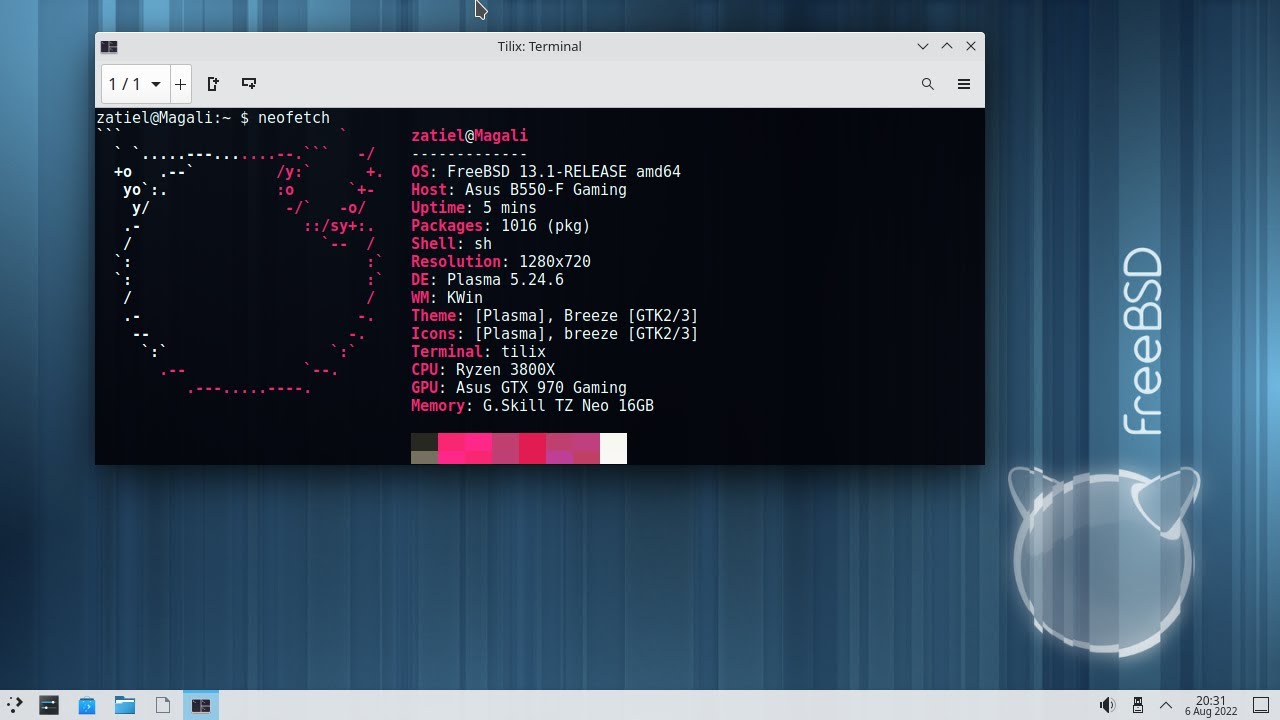Click the 'WM: KWin' line

click(447, 298)
